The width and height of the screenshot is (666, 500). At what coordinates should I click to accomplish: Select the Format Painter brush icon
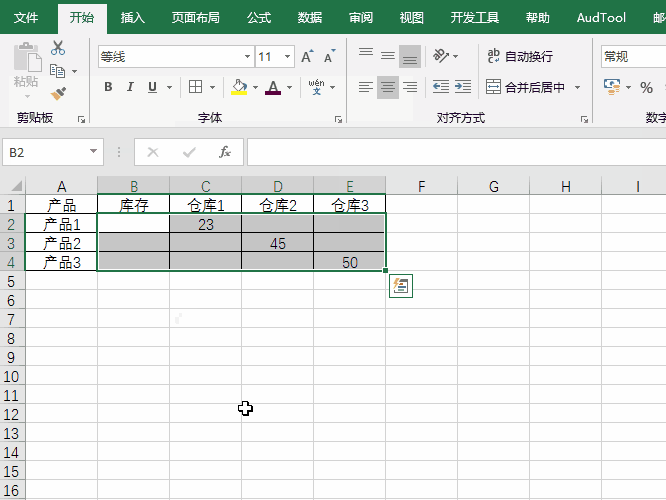click(58, 93)
